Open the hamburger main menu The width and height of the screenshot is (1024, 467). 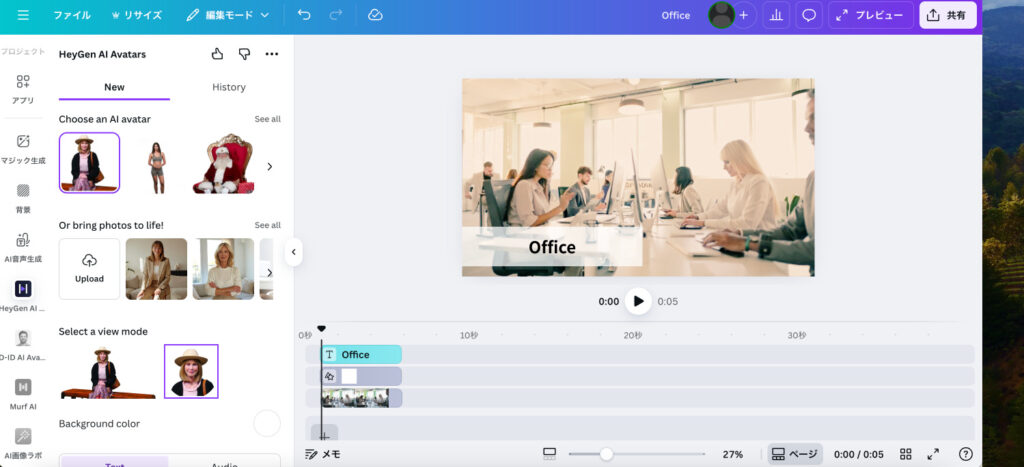pyautogui.click(x=23, y=15)
